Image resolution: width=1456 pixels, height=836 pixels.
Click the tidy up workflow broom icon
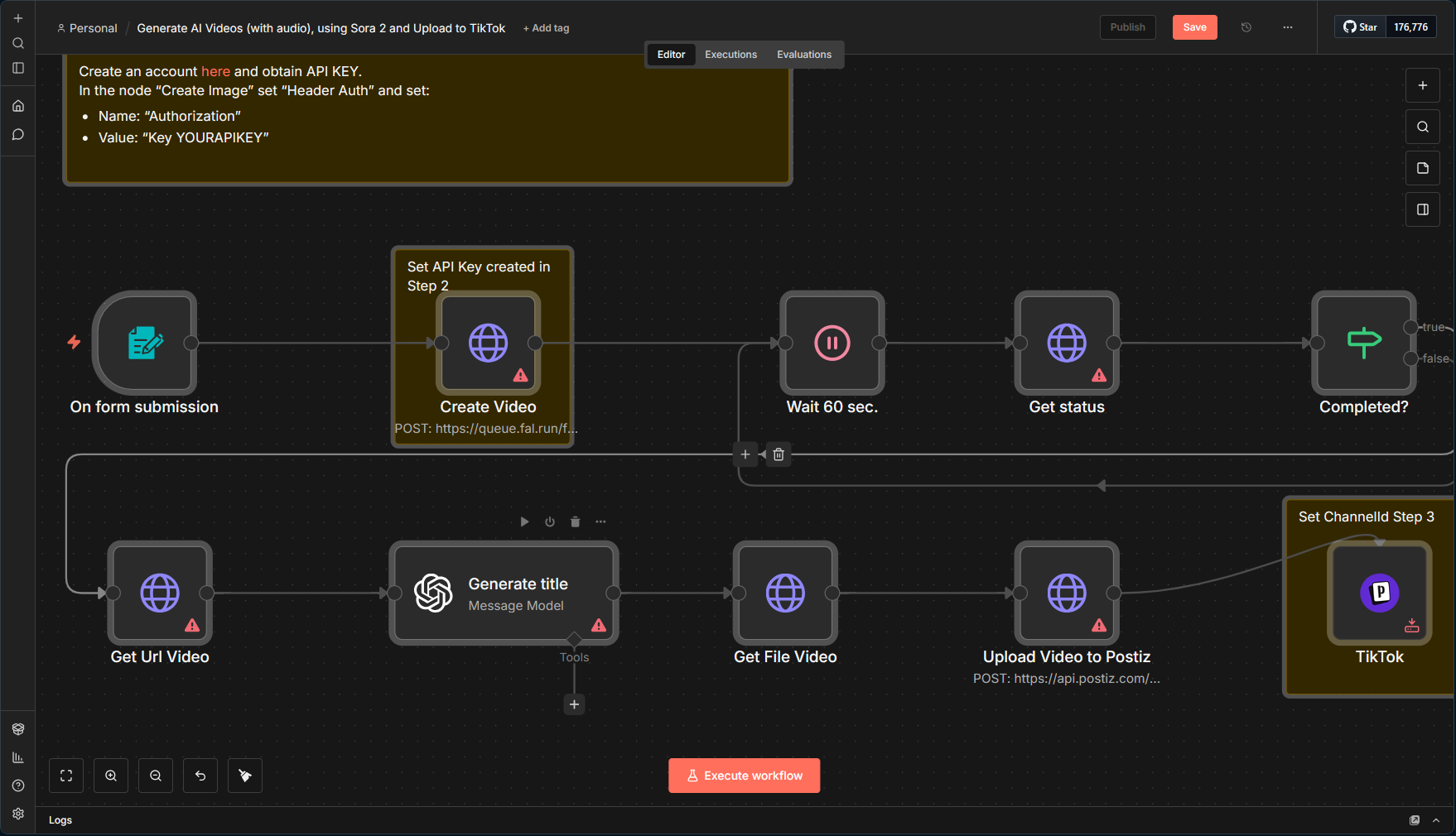[244, 776]
